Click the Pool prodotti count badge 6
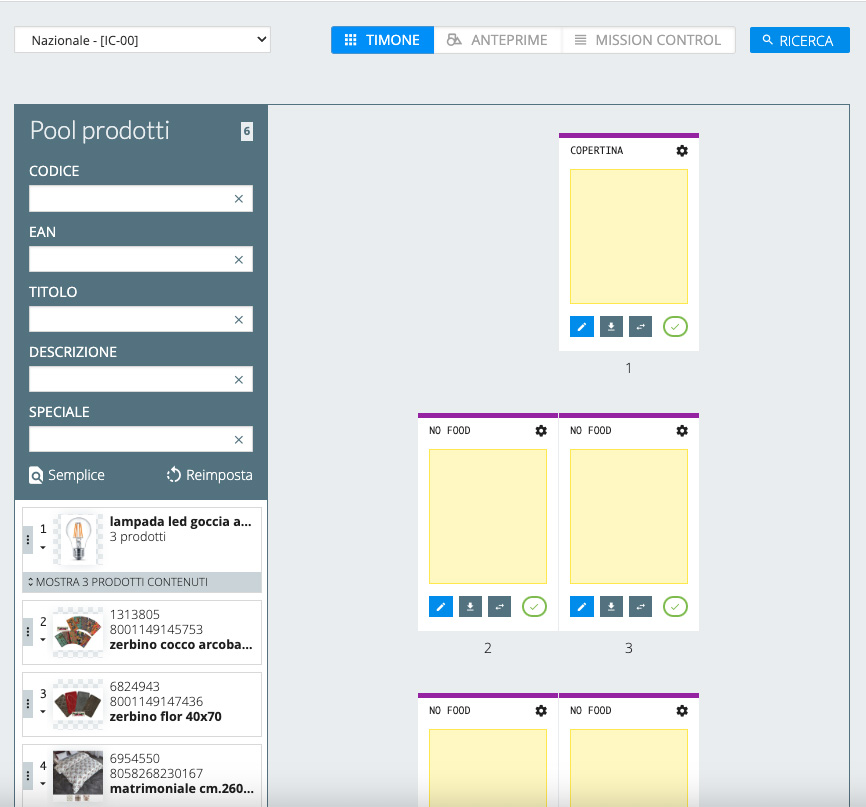The image size is (866, 807). tap(247, 131)
